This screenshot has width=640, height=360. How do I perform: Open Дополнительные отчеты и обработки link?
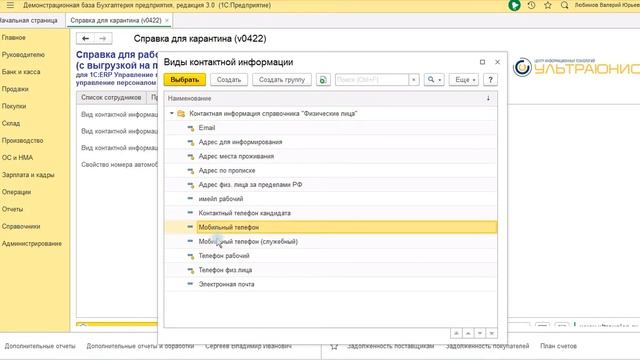[x=140, y=346]
